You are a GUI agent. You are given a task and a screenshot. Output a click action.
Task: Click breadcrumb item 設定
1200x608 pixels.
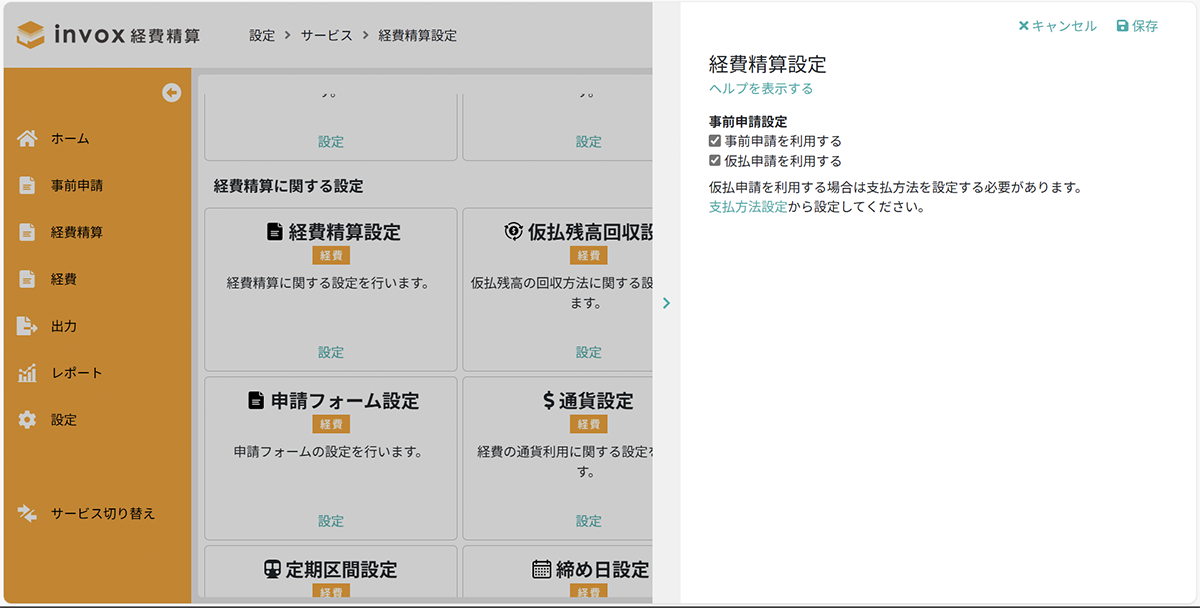click(x=262, y=35)
